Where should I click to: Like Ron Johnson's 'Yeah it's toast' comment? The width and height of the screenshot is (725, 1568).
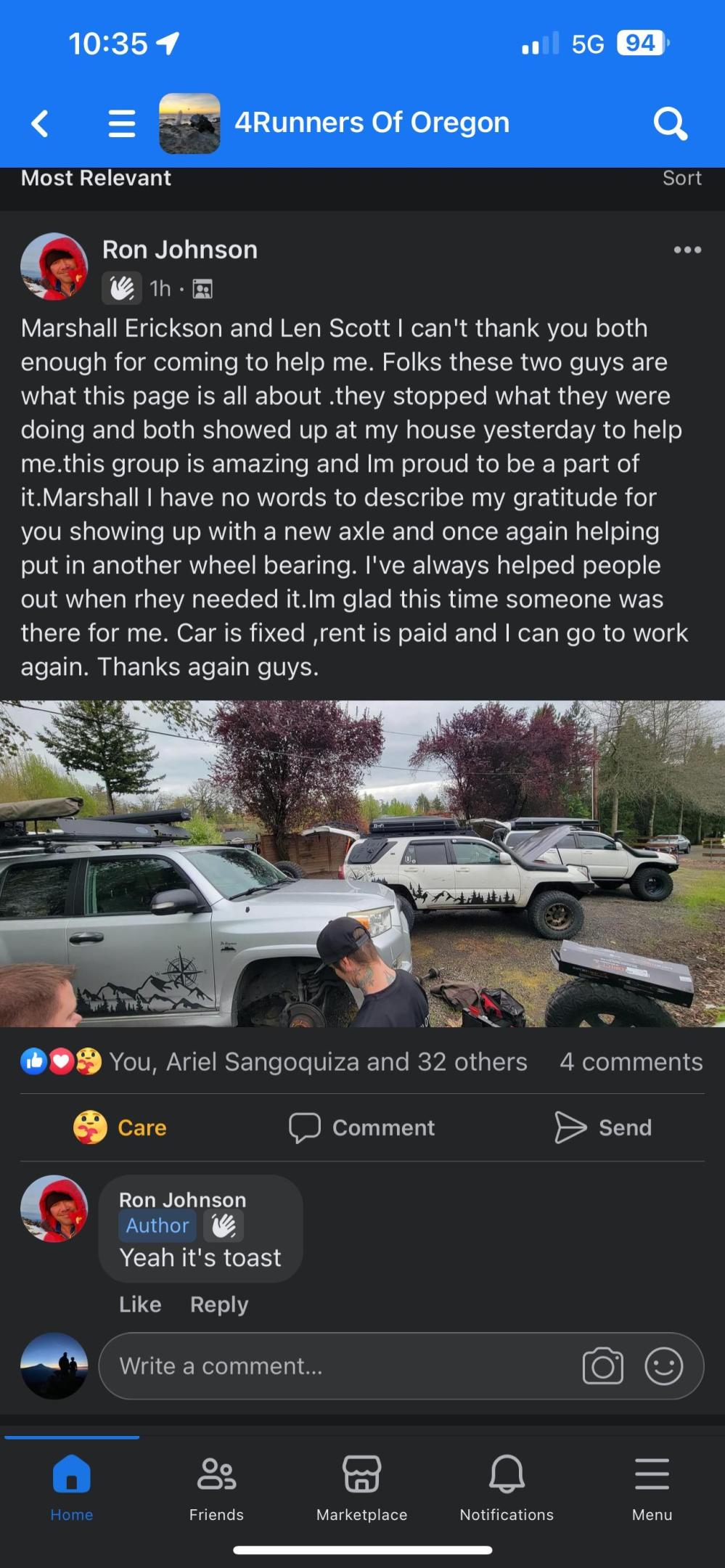140,1304
